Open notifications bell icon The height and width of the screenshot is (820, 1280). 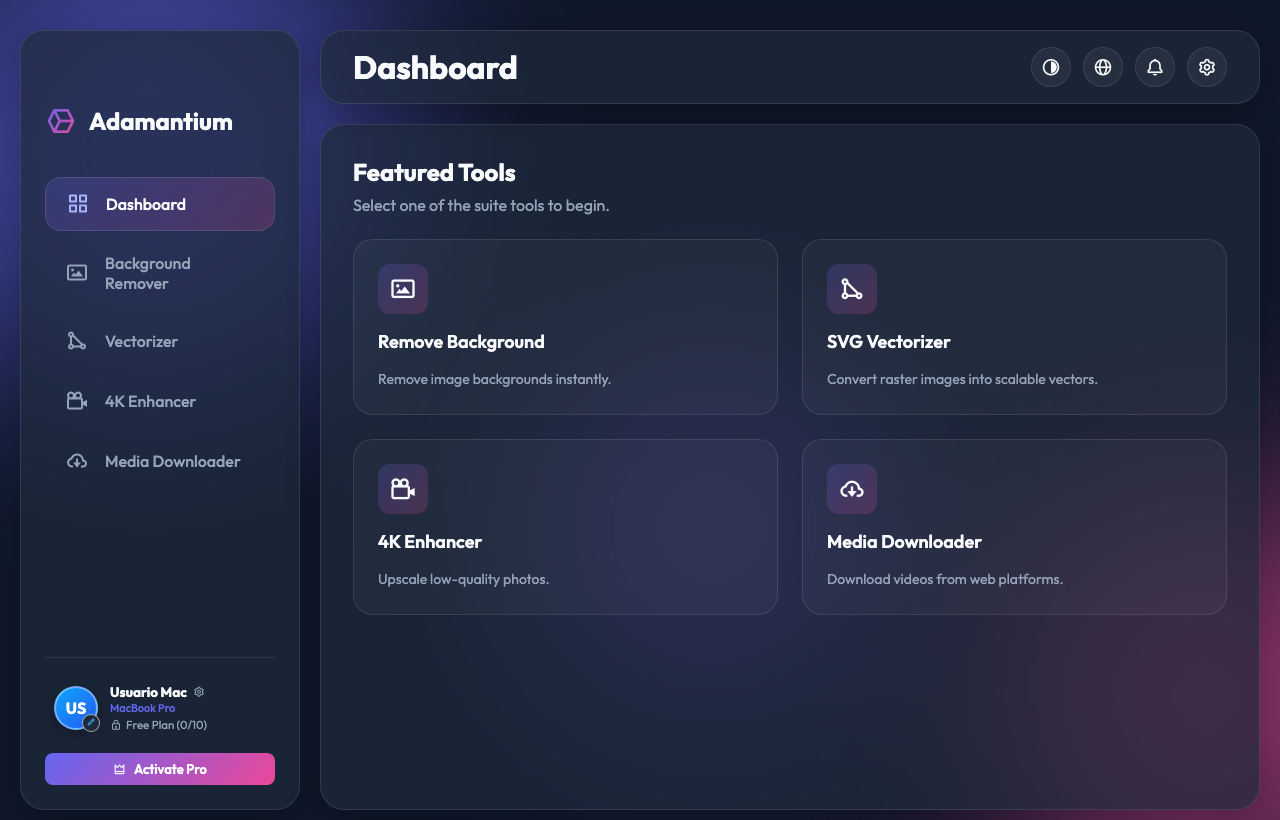(1155, 67)
